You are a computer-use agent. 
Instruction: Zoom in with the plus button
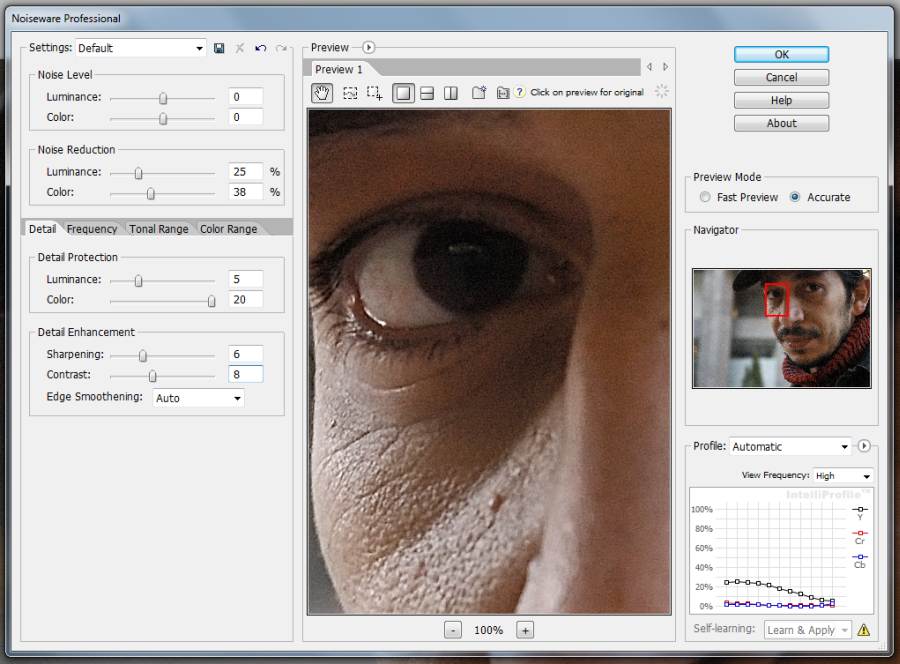pos(525,630)
